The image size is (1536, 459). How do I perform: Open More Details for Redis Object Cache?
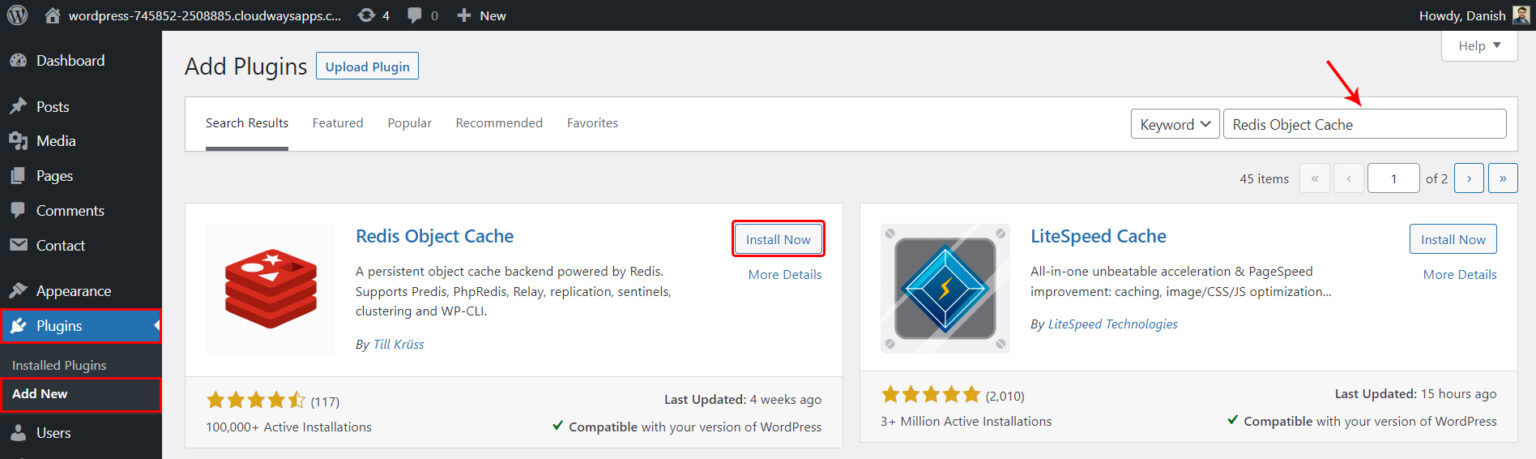pos(785,274)
